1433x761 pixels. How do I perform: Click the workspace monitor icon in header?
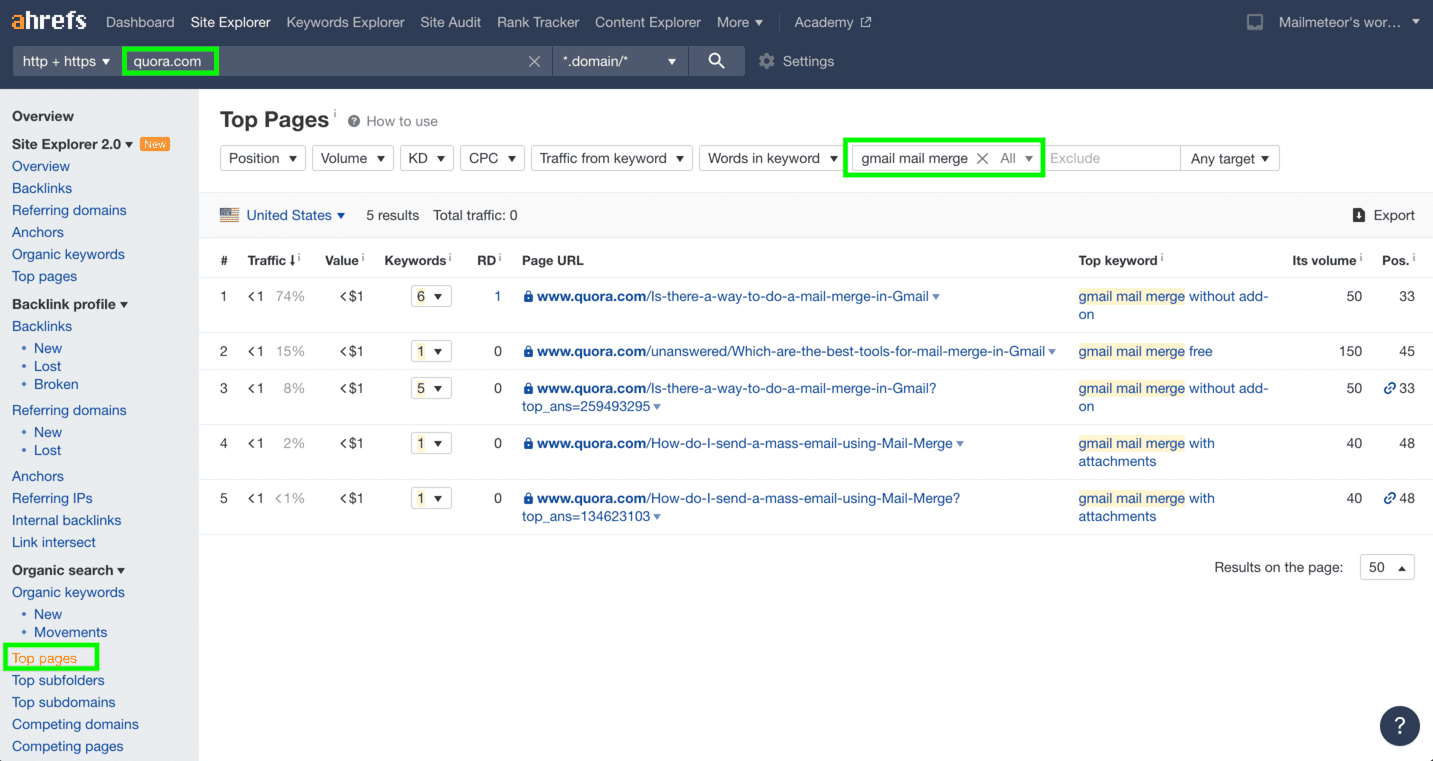click(1255, 22)
